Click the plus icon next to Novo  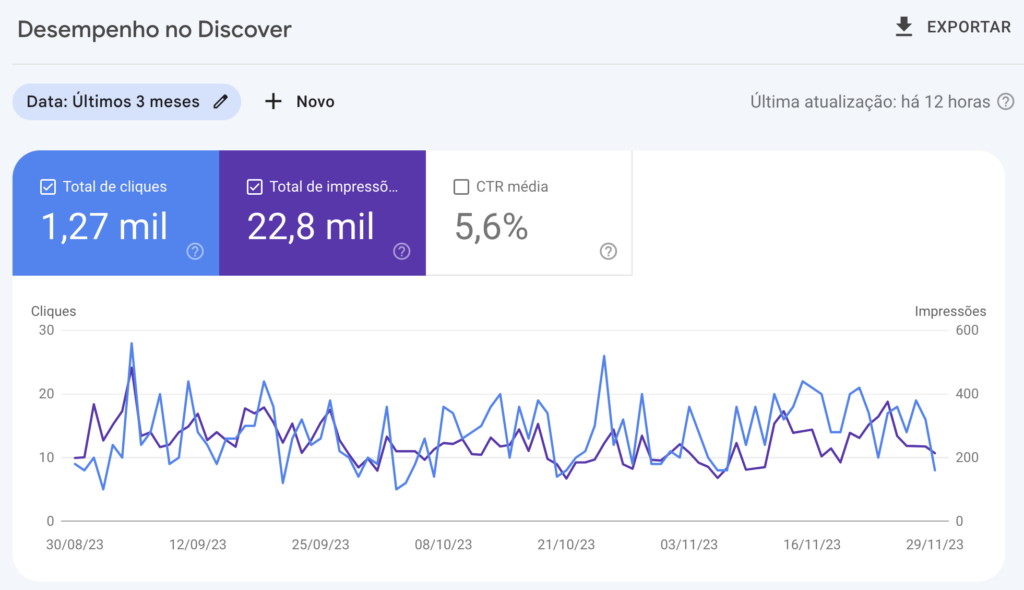click(273, 101)
